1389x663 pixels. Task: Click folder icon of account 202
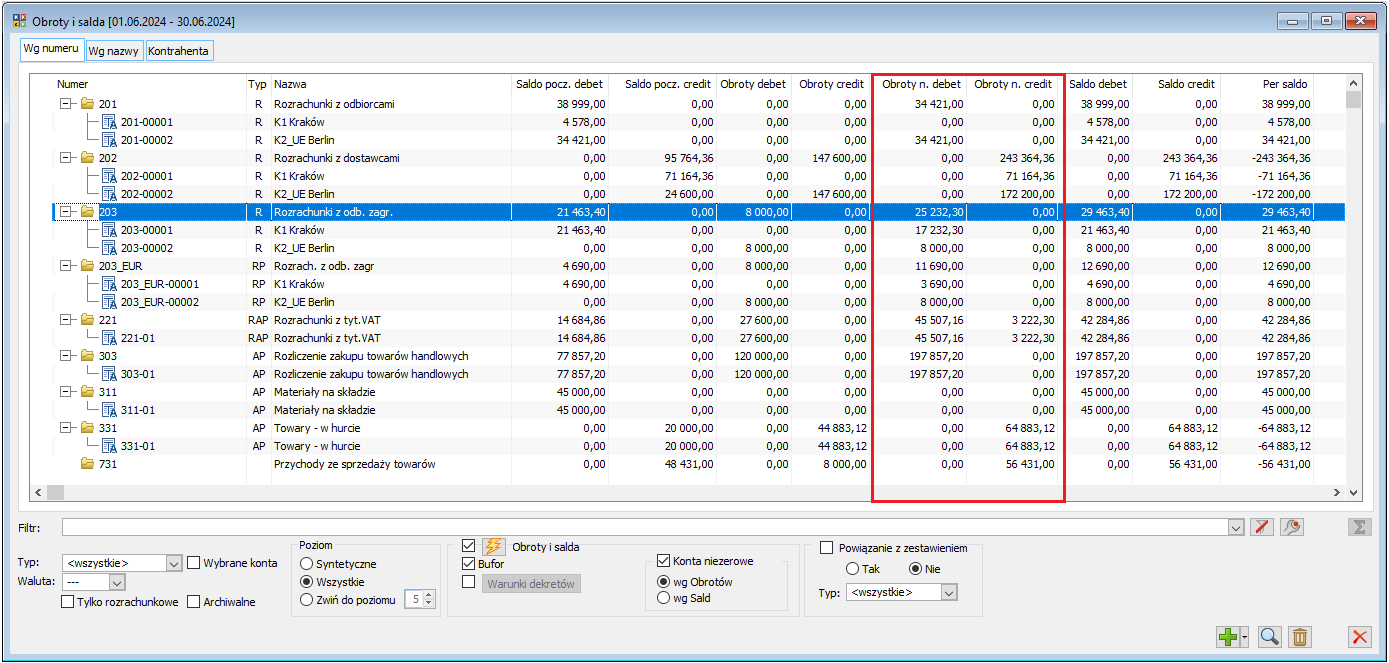pyautogui.click(x=87, y=158)
